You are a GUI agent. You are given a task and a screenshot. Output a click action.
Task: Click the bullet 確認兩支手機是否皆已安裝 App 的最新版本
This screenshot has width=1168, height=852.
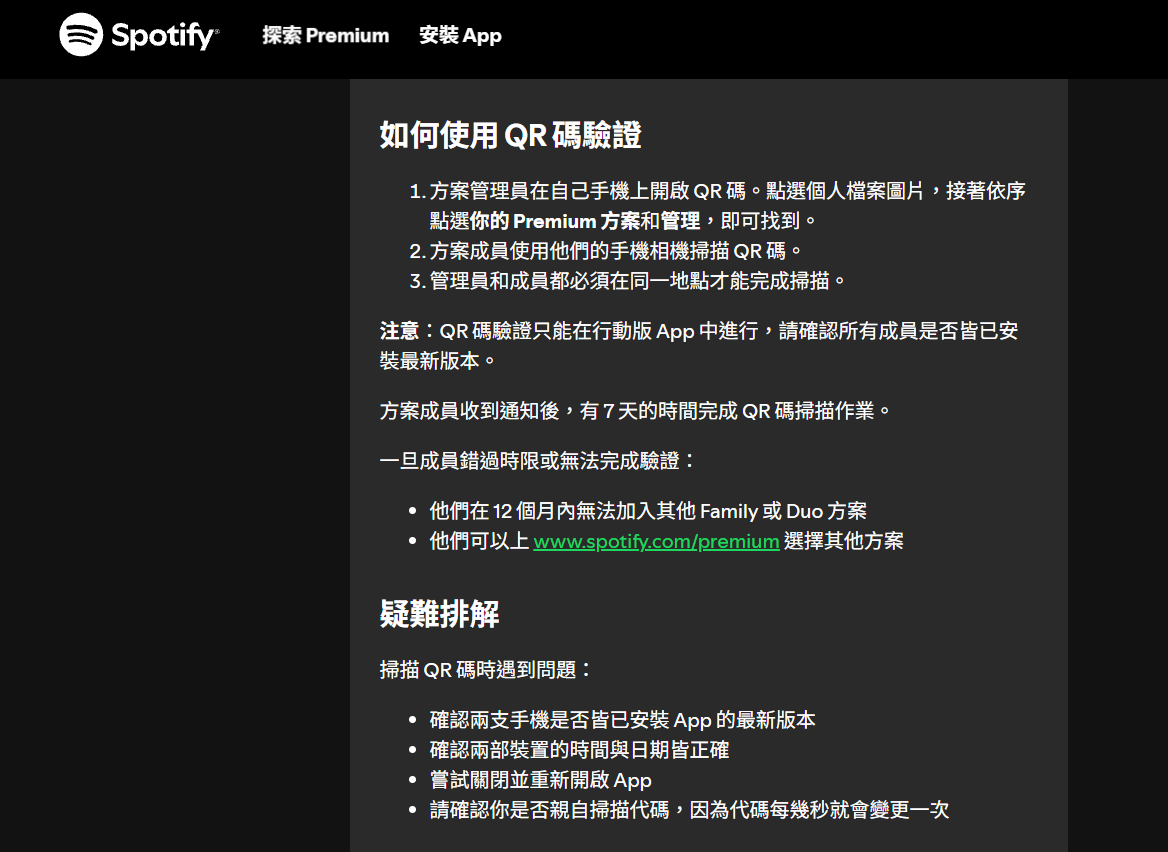click(622, 720)
